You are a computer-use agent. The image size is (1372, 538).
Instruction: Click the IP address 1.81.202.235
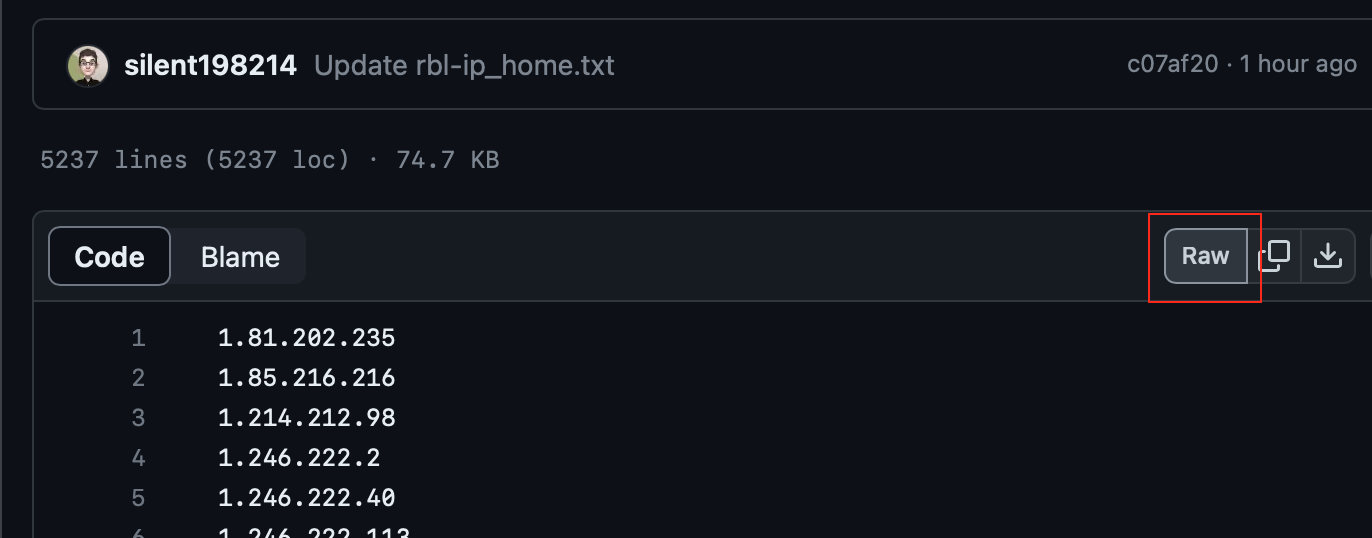click(x=306, y=338)
